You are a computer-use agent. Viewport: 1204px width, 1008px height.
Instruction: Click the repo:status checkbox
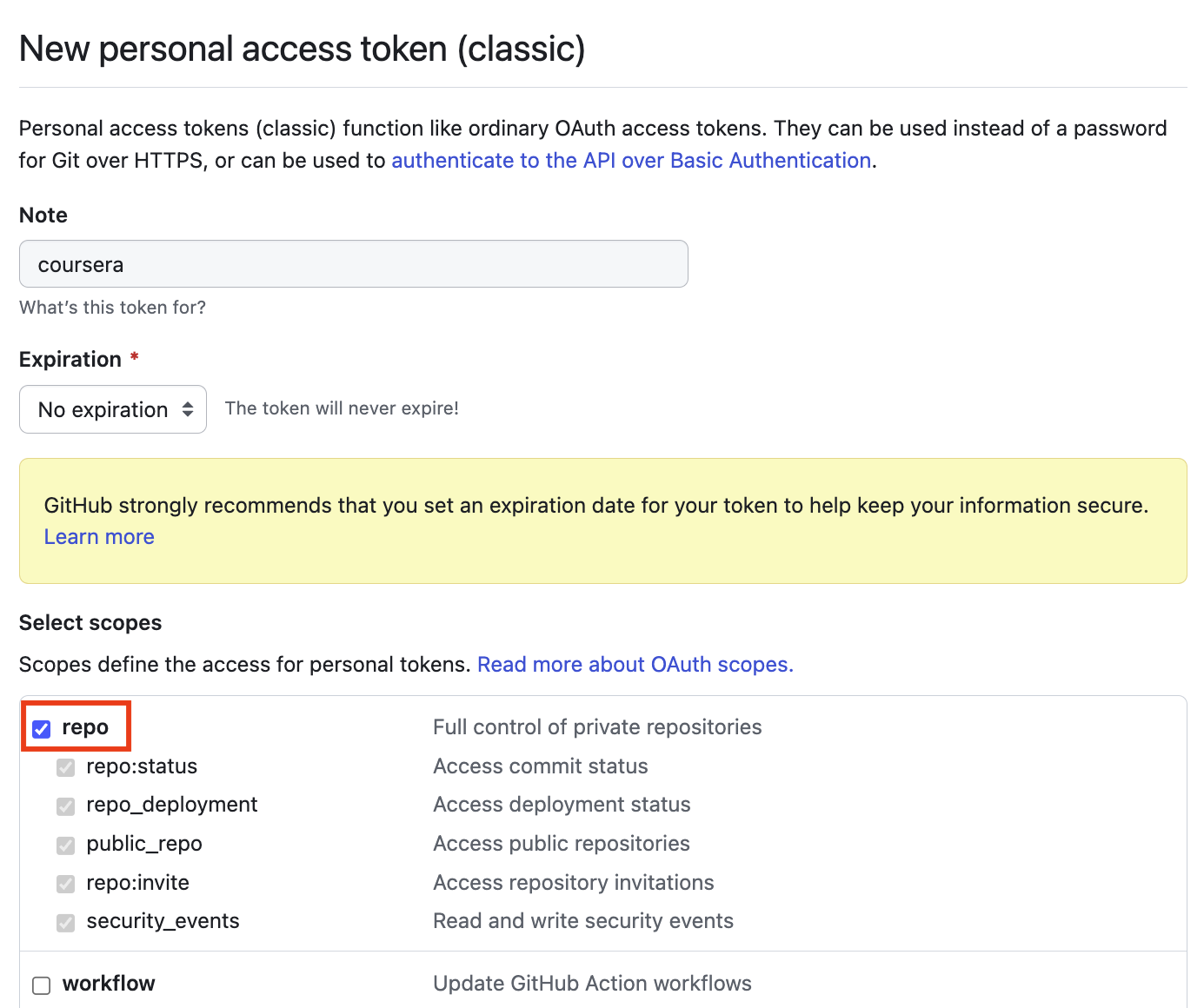[x=66, y=767]
